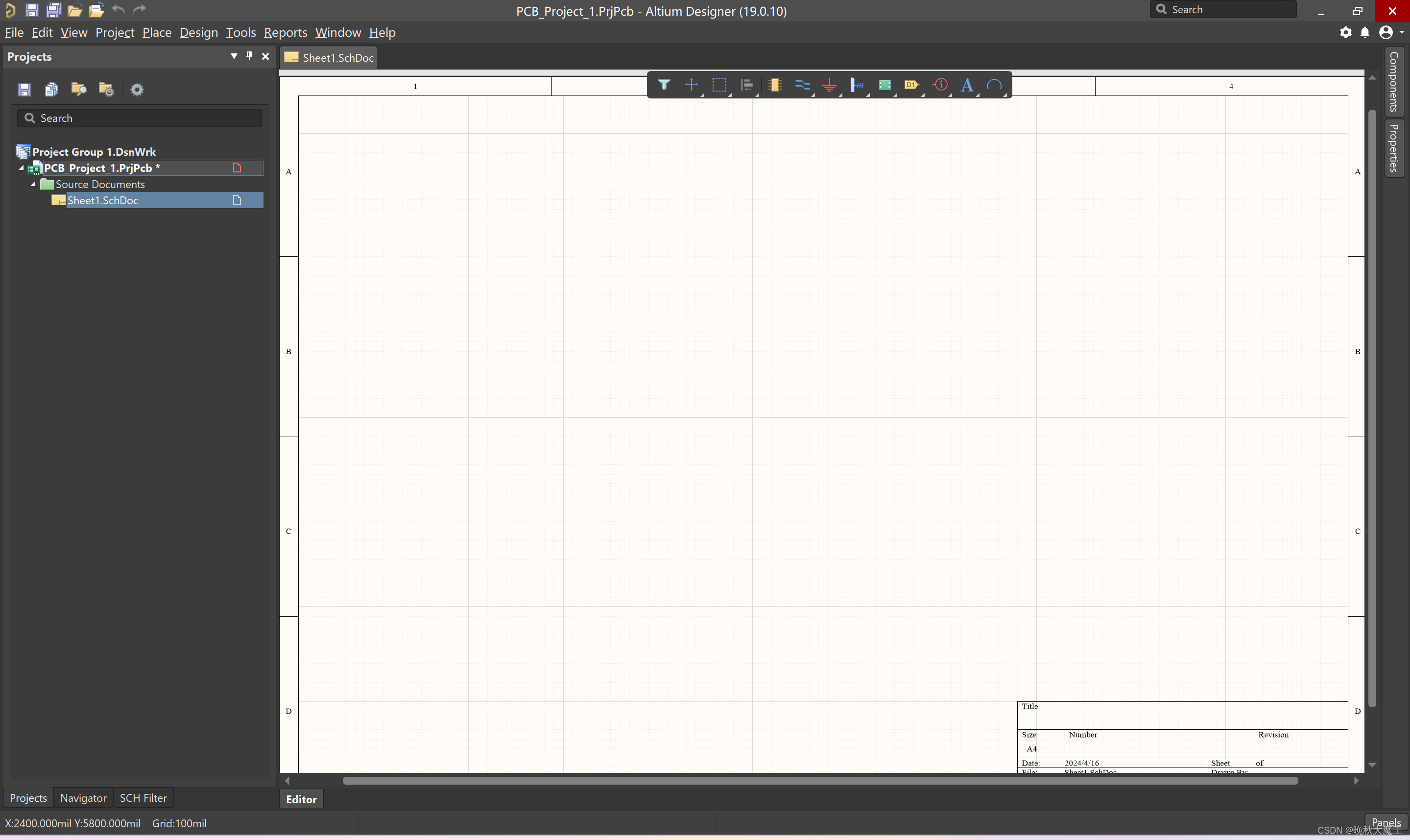Collapse the PCB_Project_1.PrjPcb tree node
1410x840 pixels.
click(22, 168)
